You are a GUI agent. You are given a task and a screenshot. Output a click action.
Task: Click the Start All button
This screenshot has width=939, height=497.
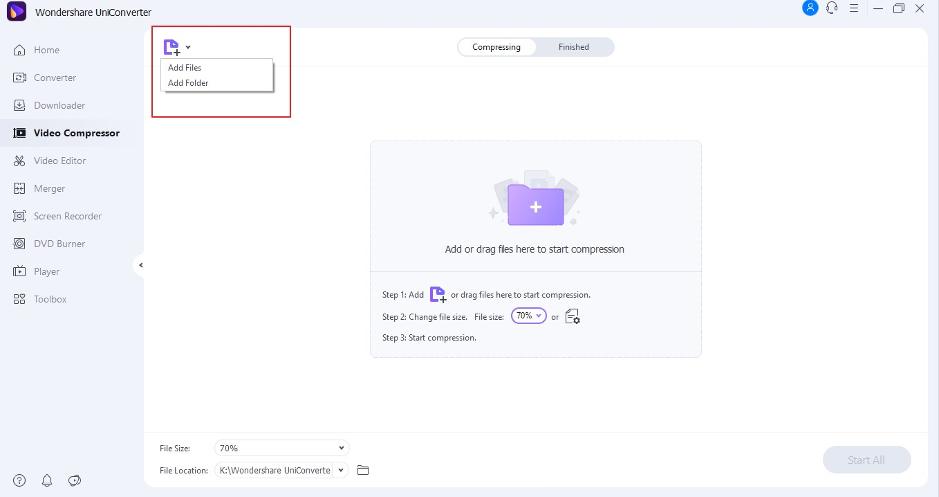click(x=867, y=460)
